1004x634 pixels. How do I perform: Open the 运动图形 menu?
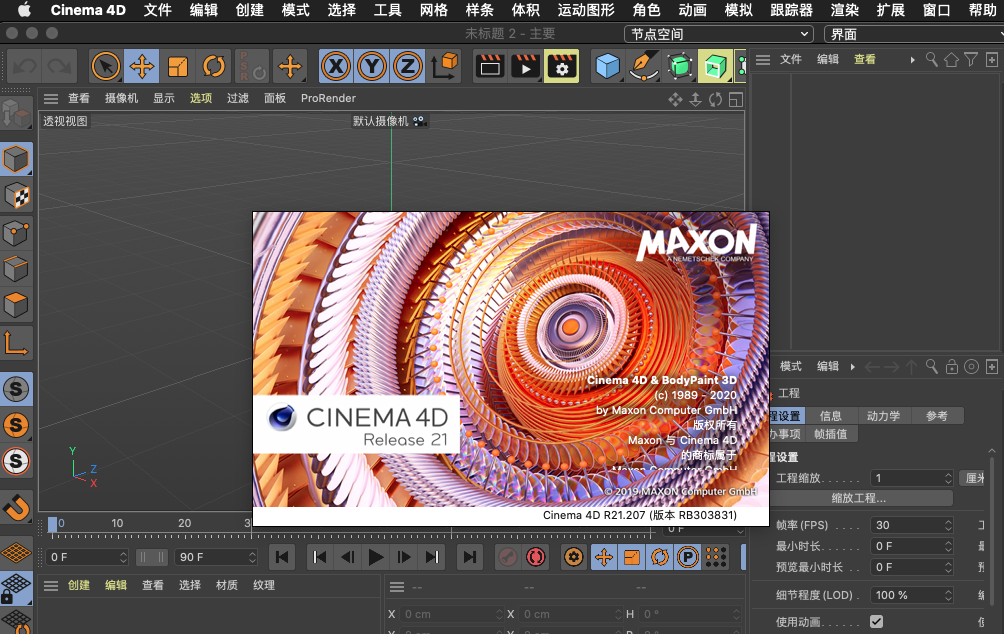[x=586, y=10]
